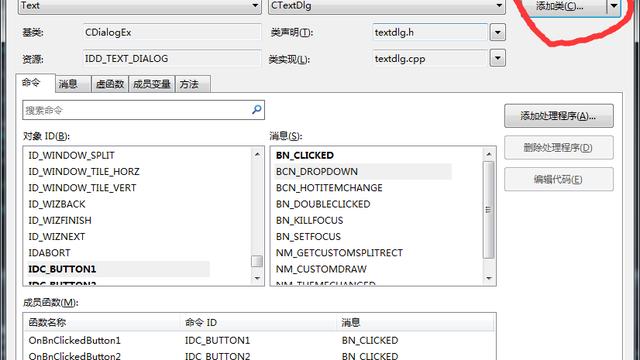Click the textdlg.h class declaration field
Screen dimensions: 640x360
click(x=430, y=32)
